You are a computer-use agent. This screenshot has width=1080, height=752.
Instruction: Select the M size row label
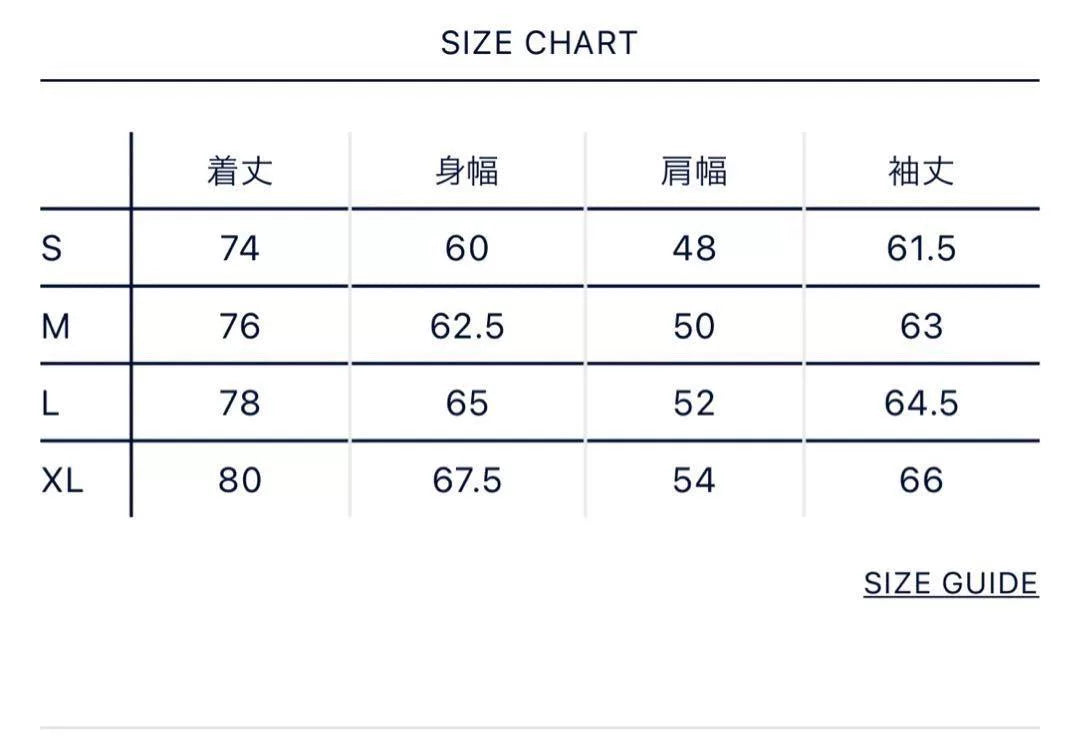[56, 326]
